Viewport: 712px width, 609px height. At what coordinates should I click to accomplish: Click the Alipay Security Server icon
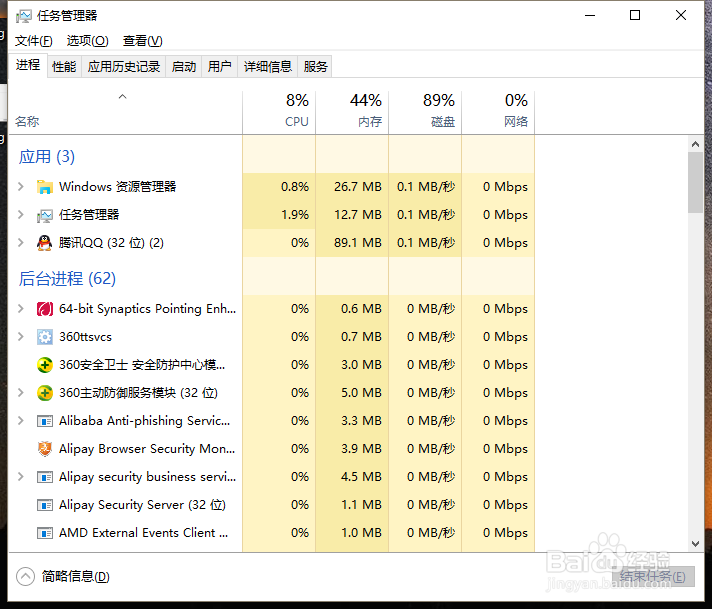[44, 505]
